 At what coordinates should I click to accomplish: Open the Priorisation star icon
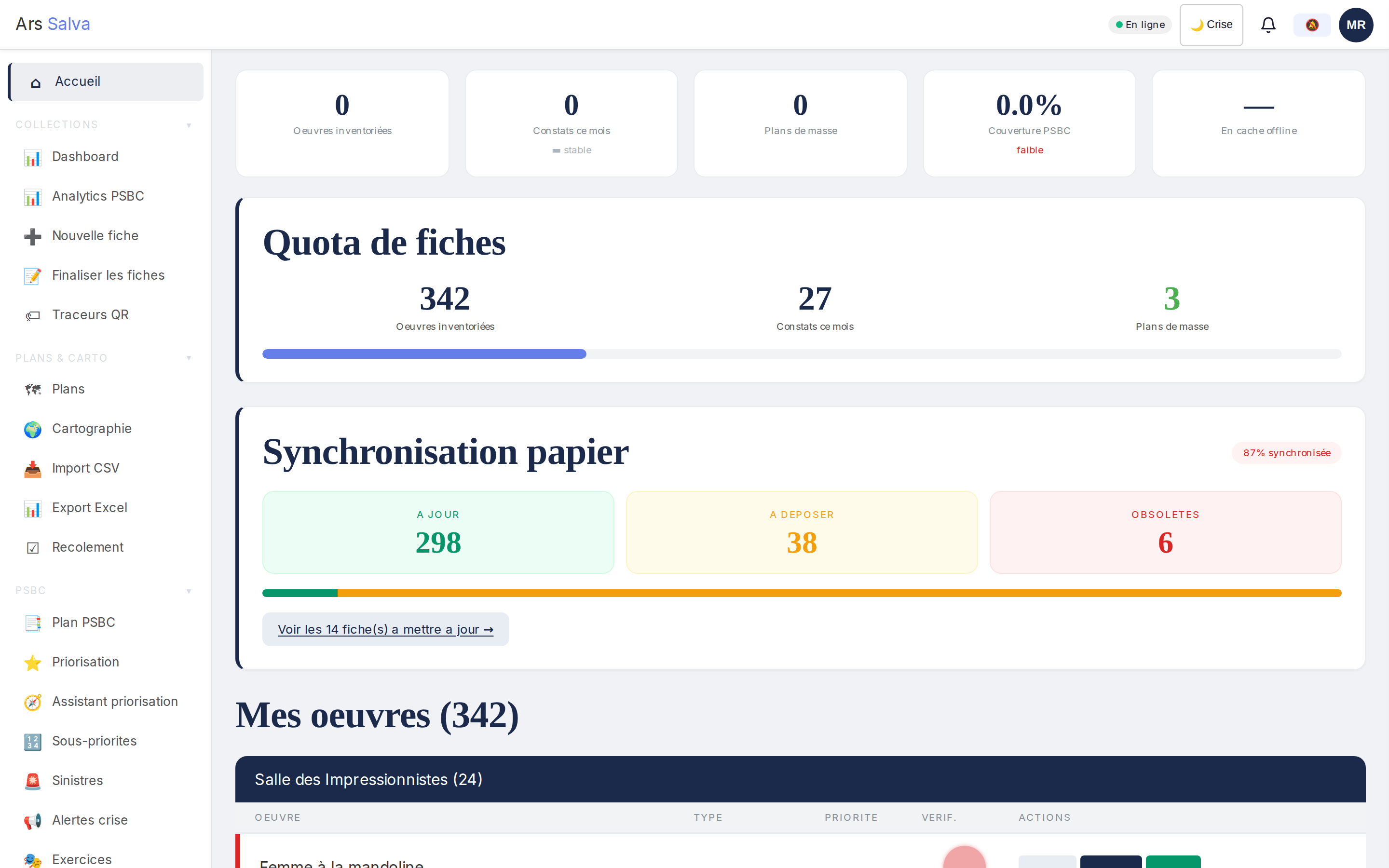33,663
